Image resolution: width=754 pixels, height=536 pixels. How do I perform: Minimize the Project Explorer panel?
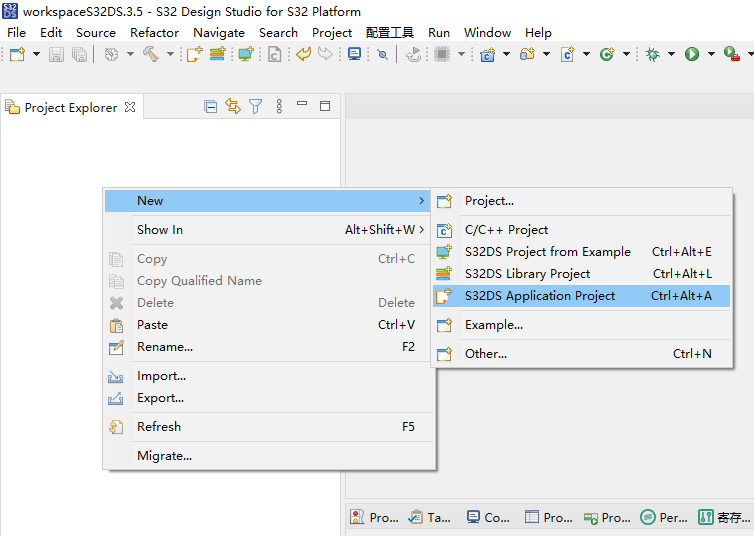(302, 103)
